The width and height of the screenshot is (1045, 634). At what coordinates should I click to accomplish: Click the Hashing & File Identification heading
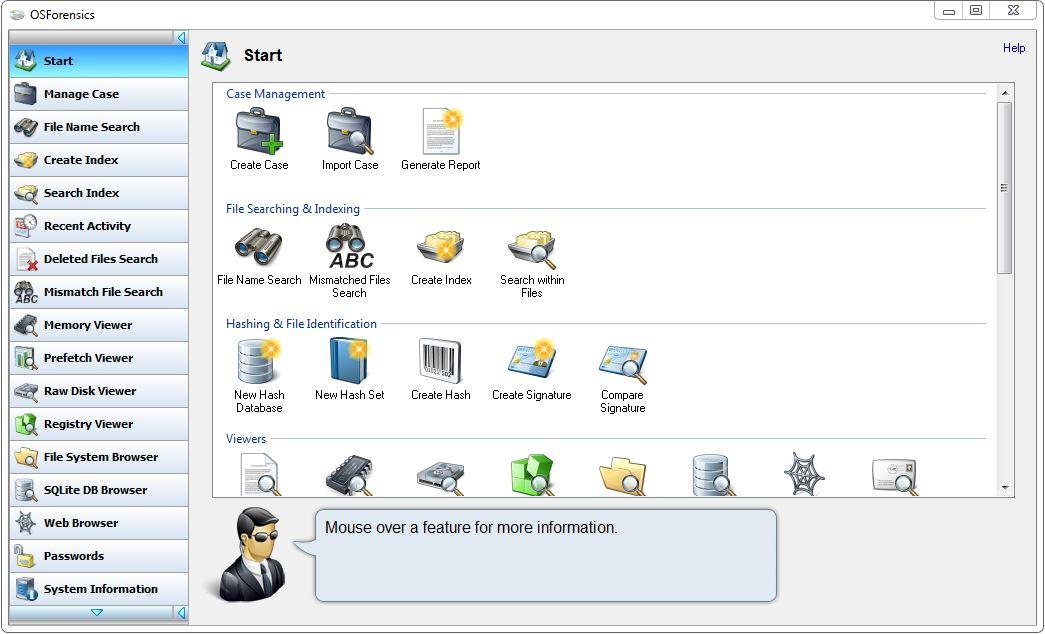tap(301, 324)
